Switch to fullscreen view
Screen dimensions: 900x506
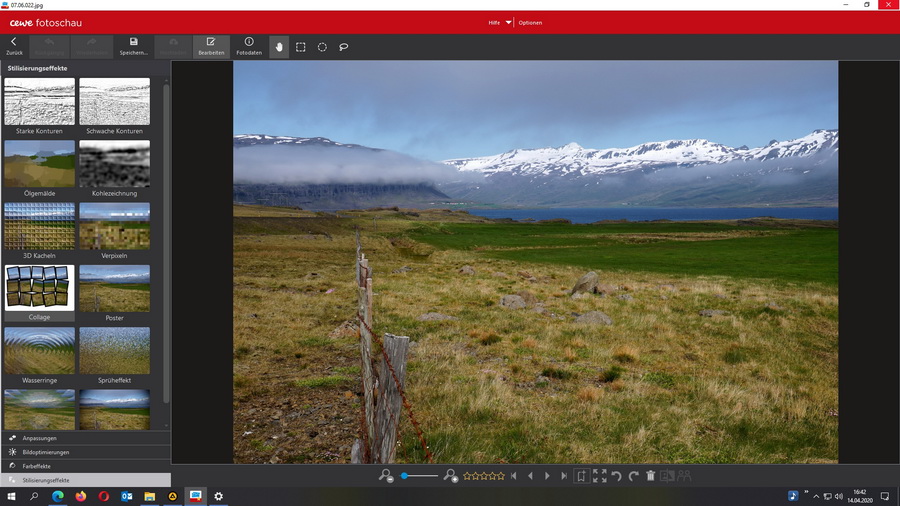[599, 477]
